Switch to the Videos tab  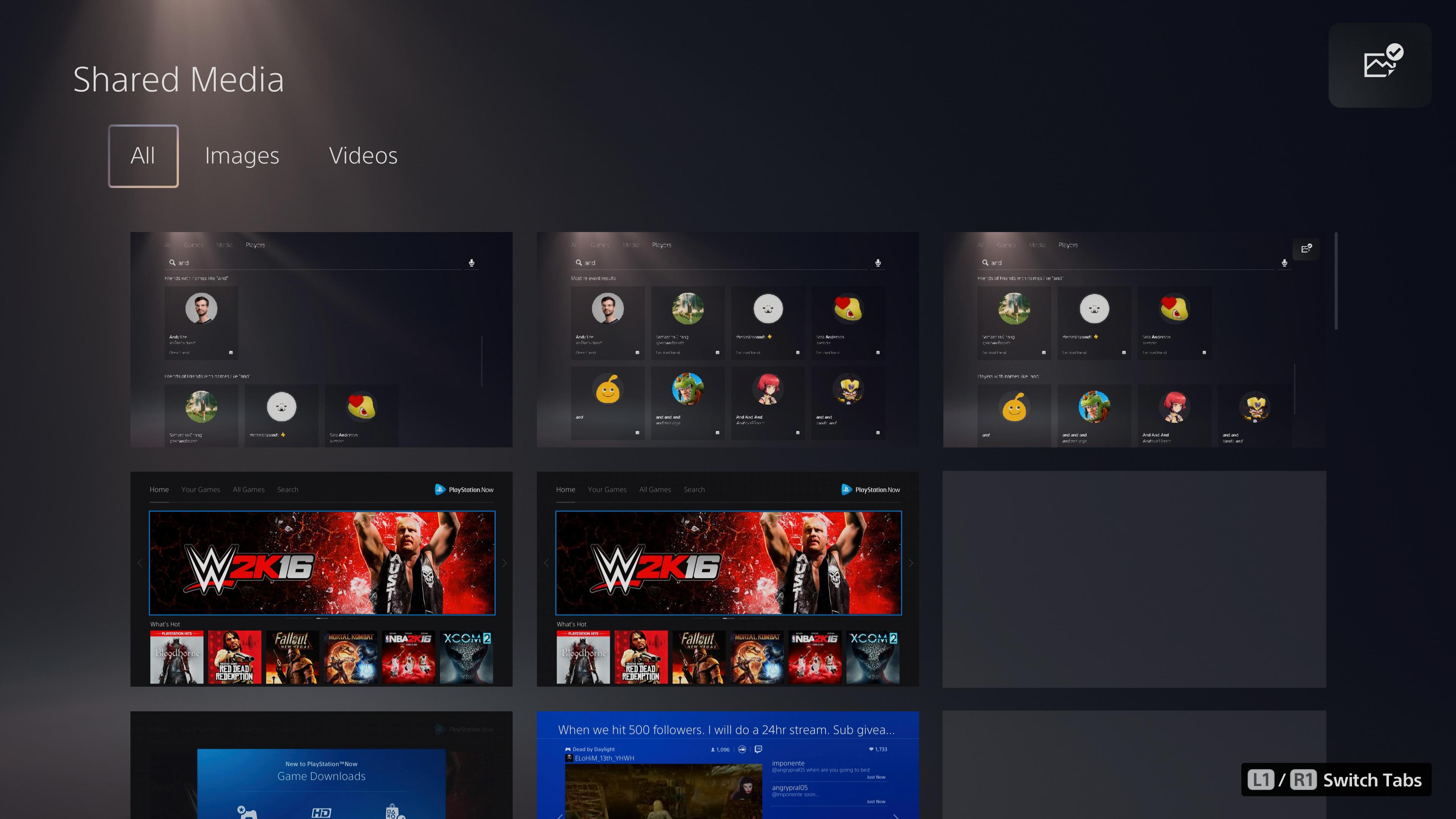364,155
